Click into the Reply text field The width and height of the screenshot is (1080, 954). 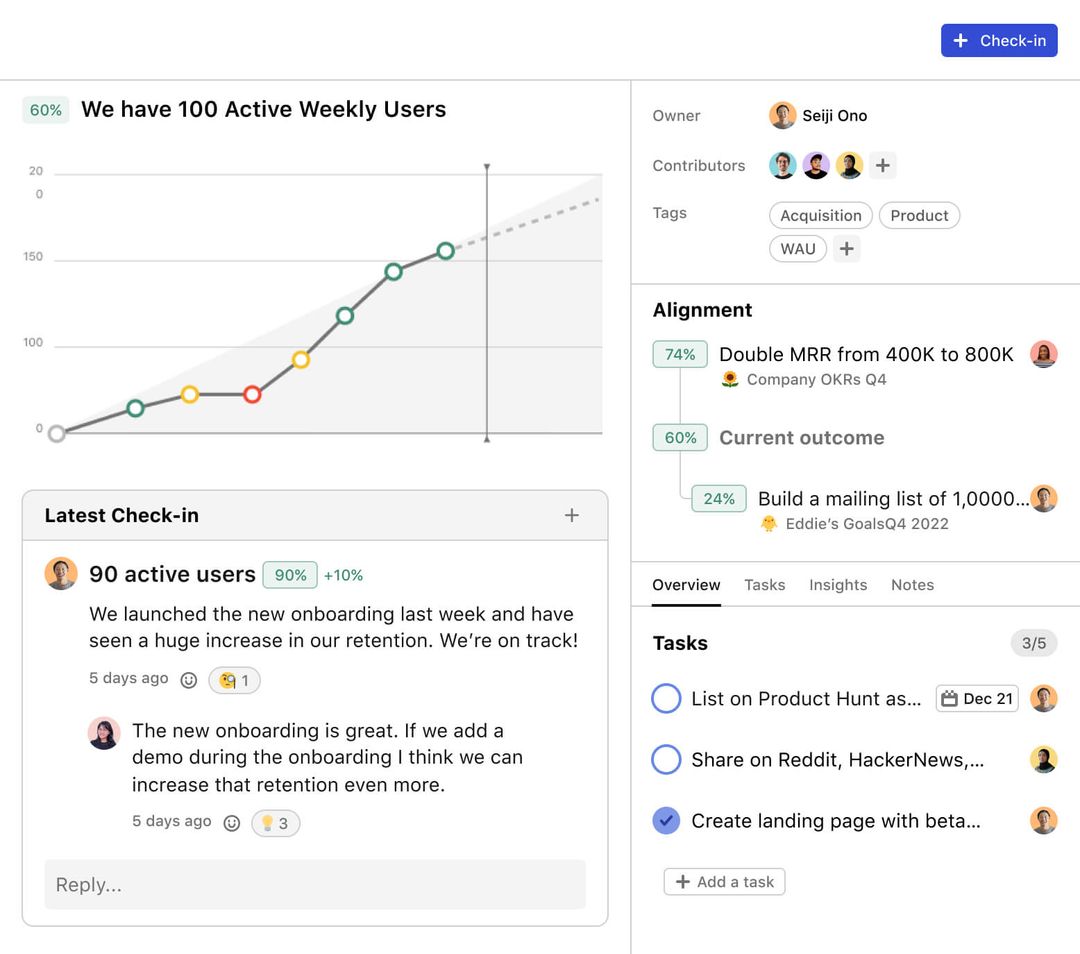tap(315, 884)
